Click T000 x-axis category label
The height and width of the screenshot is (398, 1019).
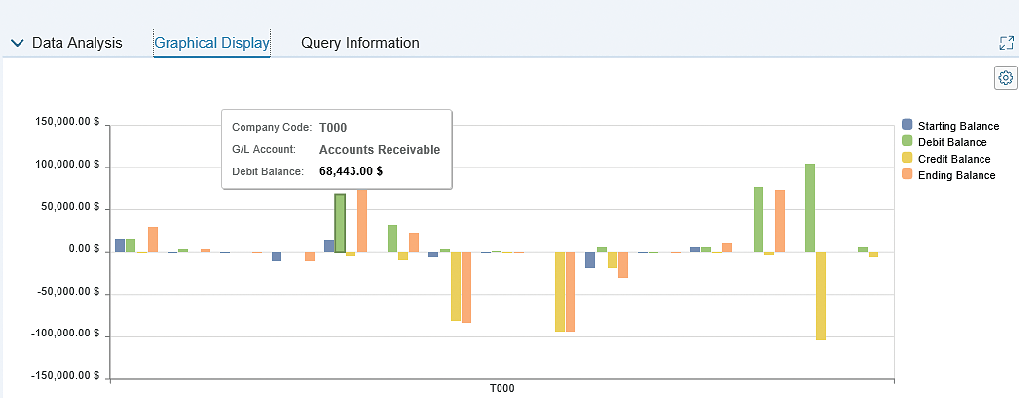502,389
